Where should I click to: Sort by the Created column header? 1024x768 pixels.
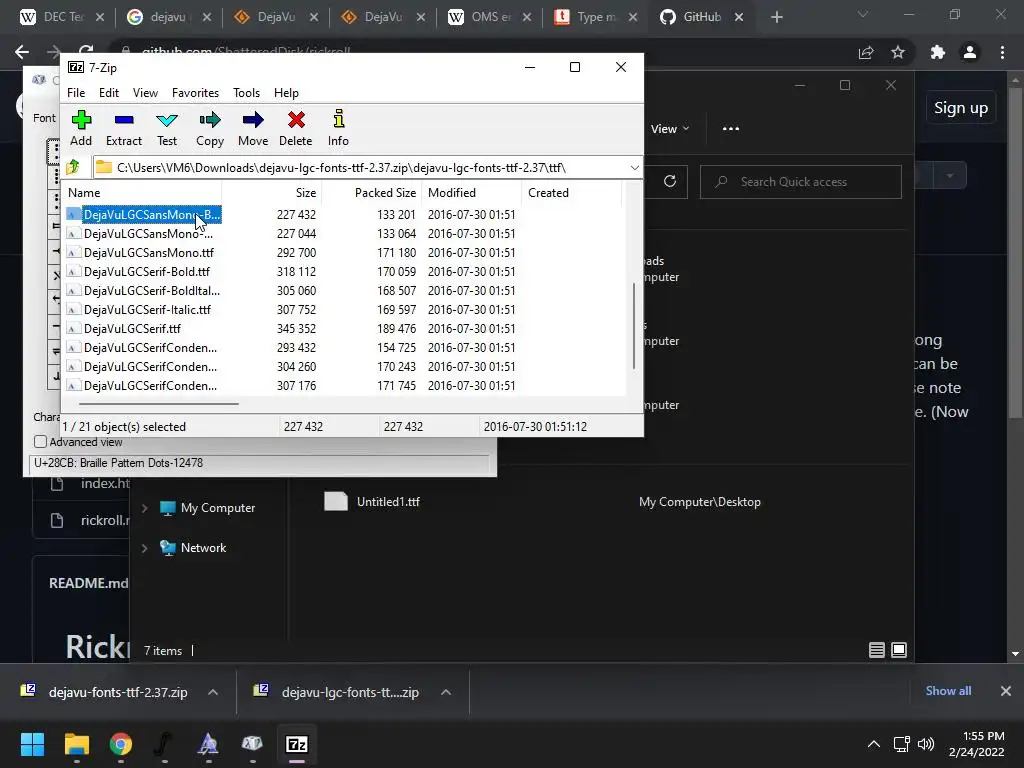(x=571, y=193)
